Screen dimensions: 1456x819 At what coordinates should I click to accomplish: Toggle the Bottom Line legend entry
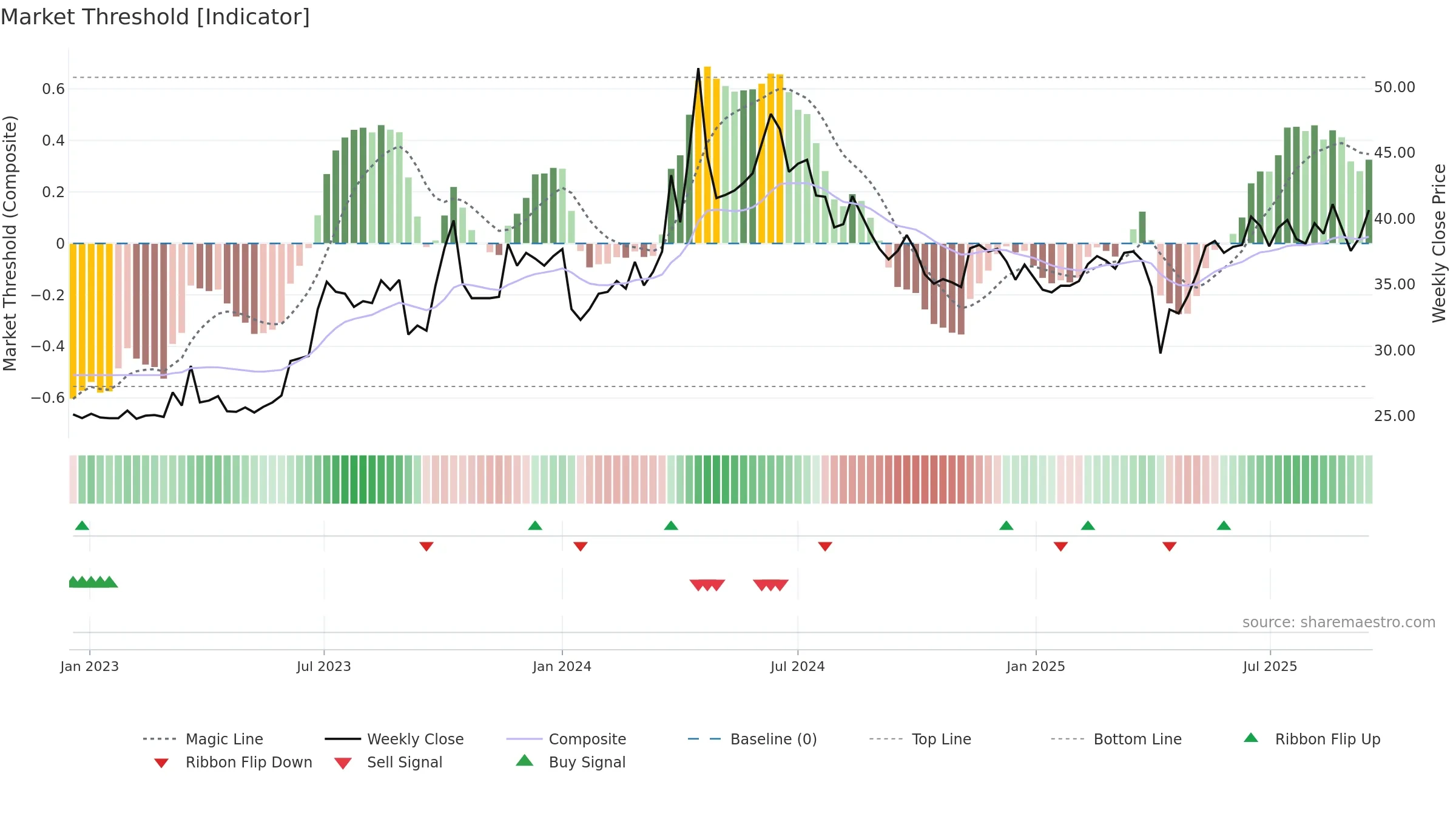click(x=1116, y=739)
